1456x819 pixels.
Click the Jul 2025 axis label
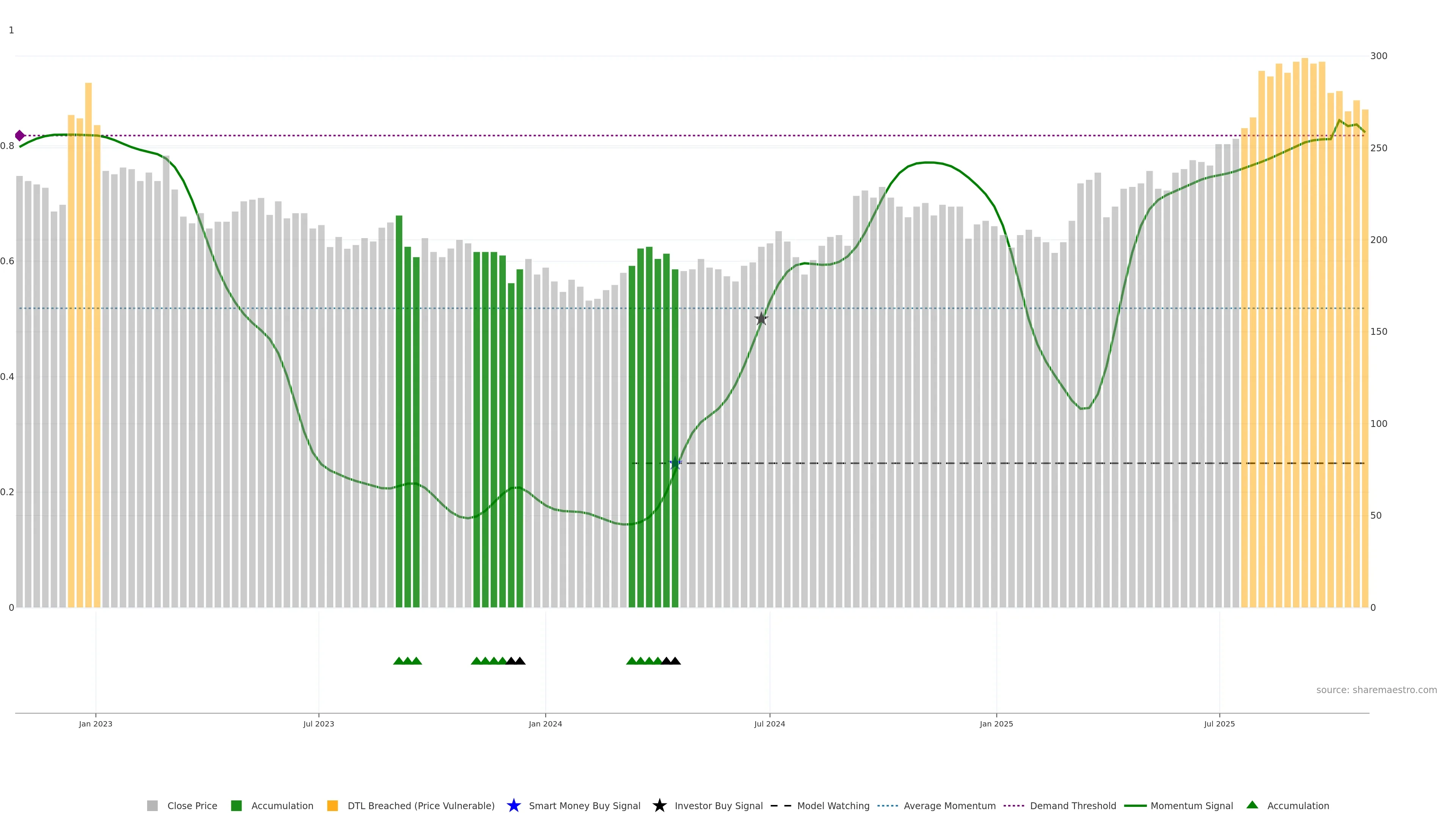pos(1219,723)
